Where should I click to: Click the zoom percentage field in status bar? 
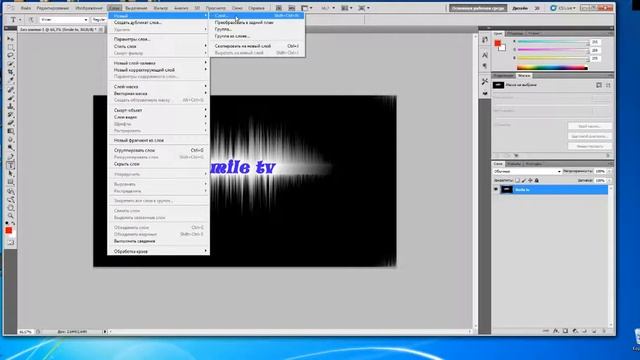25,332
